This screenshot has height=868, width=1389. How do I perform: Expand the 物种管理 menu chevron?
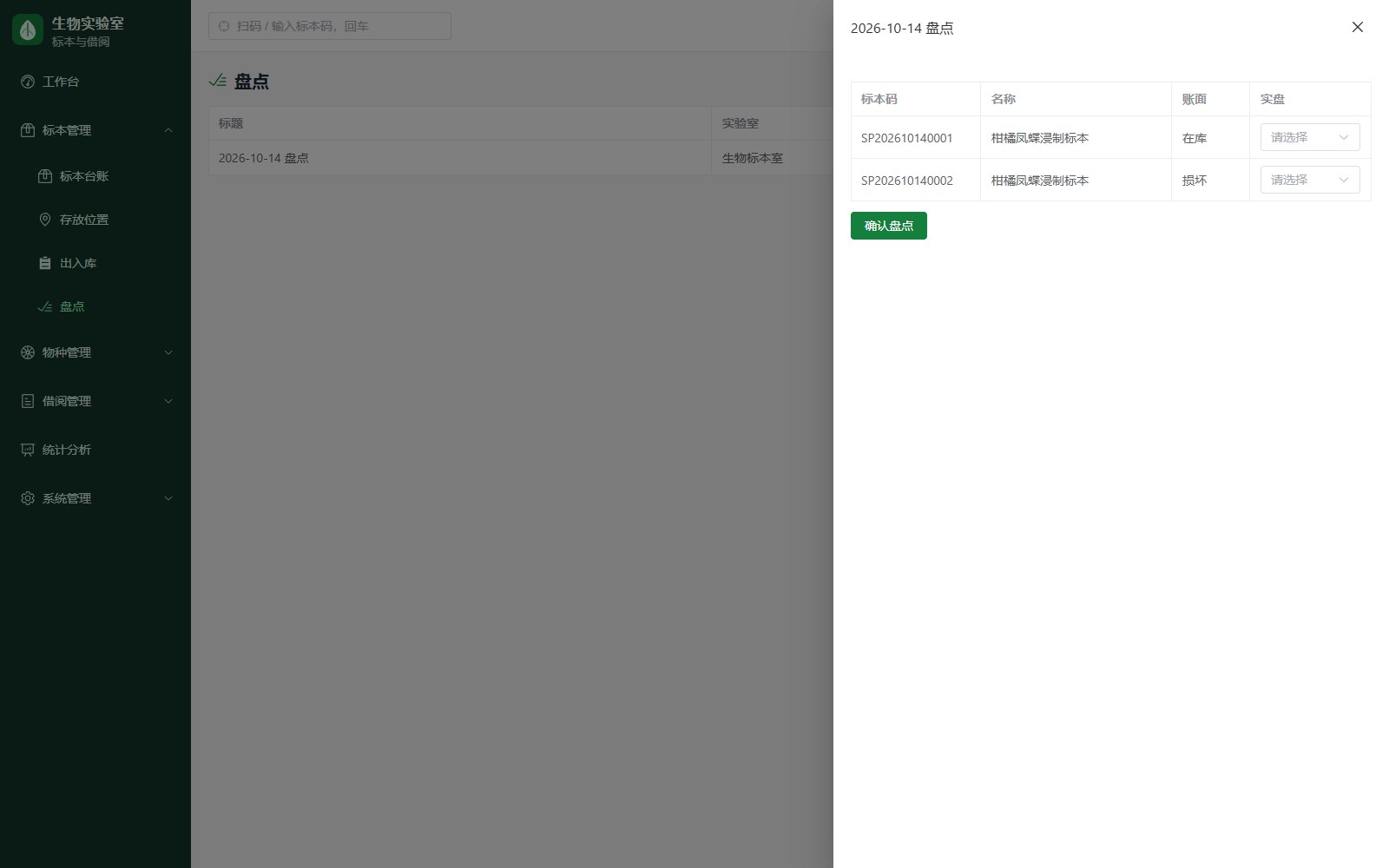168,352
